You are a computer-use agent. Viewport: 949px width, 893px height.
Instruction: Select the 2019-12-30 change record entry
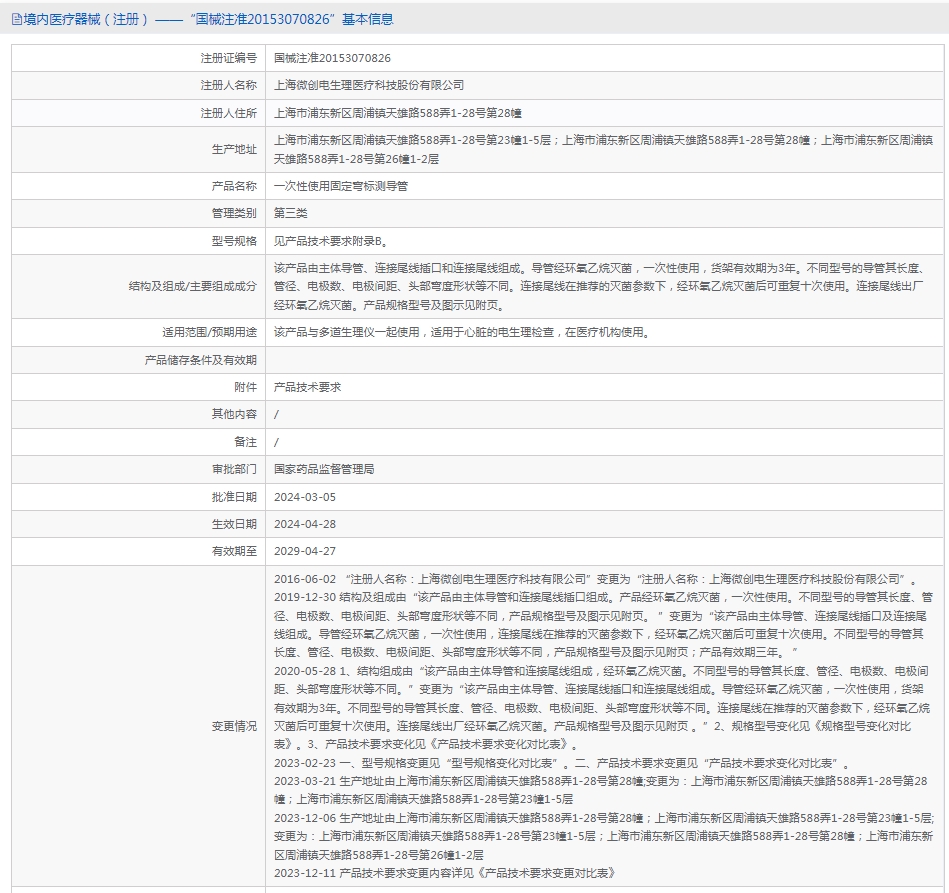tap(603, 625)
